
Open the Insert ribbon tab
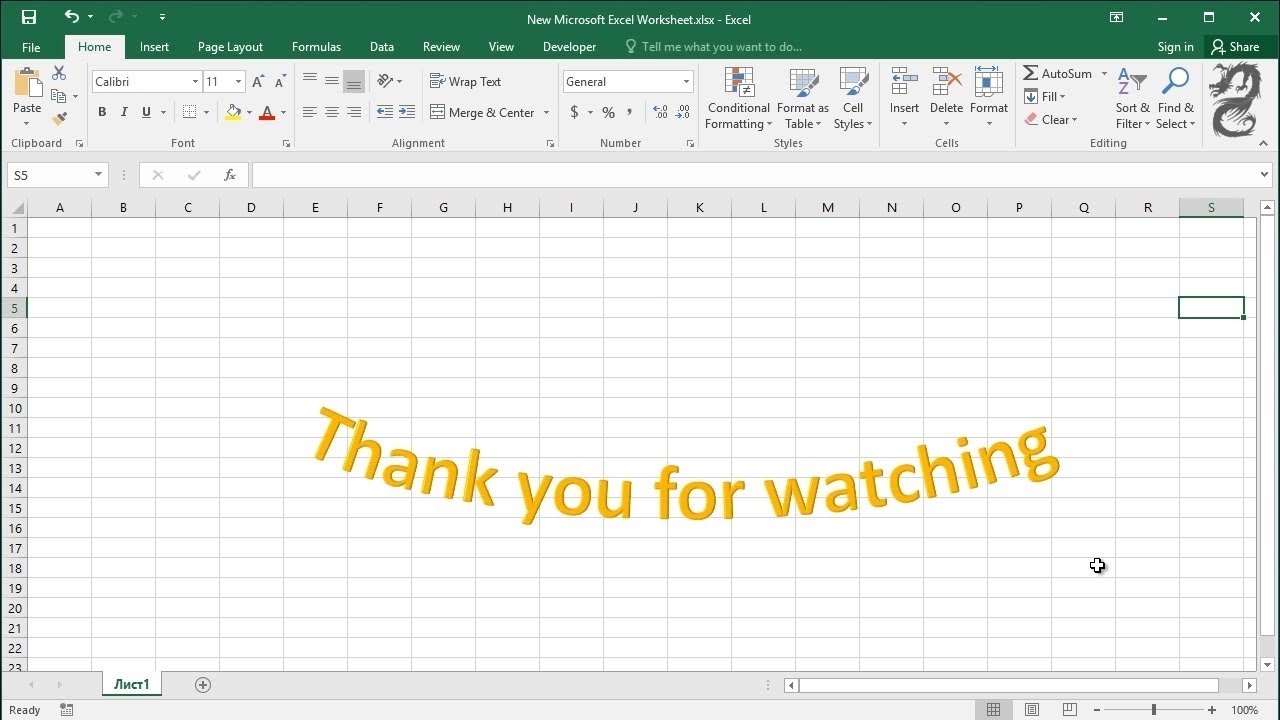pos(154,47)
